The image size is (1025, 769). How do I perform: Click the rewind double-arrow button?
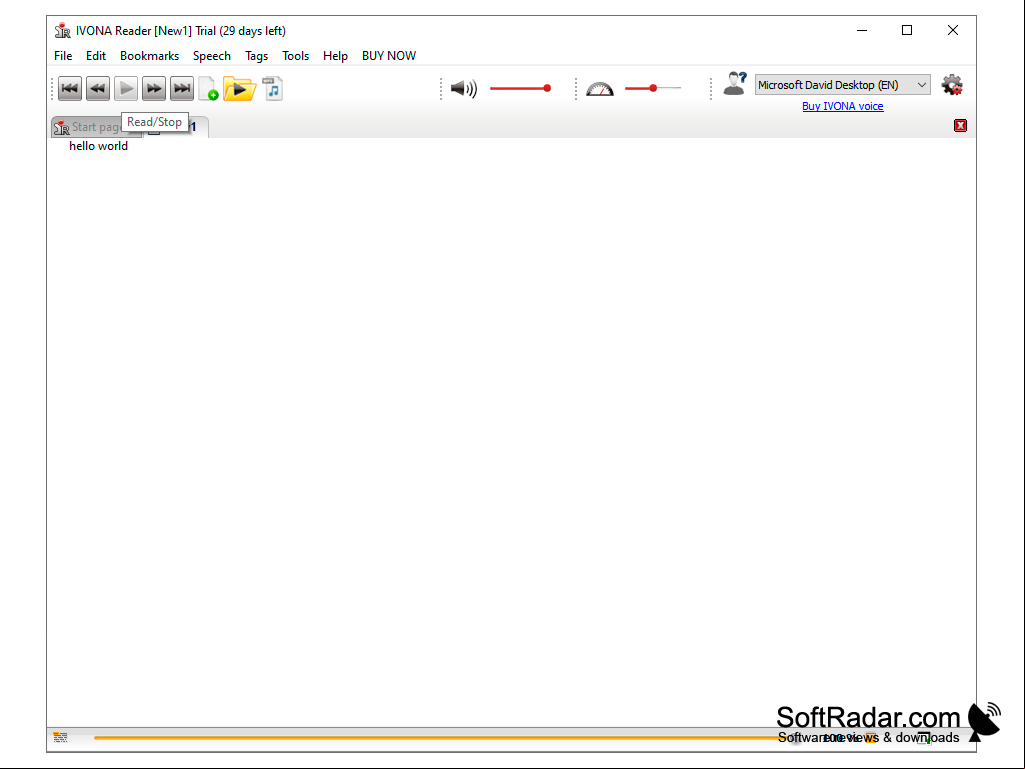coord(98,88)
